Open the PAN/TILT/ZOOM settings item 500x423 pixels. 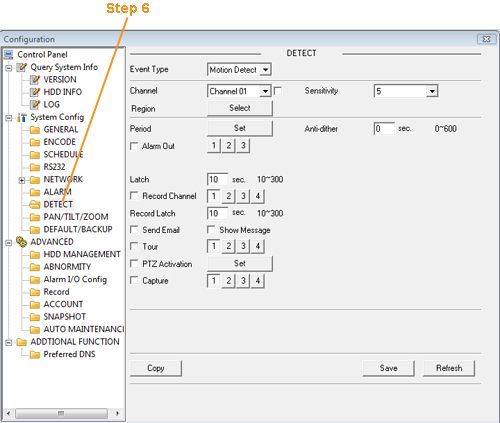(x=76, y=217)
